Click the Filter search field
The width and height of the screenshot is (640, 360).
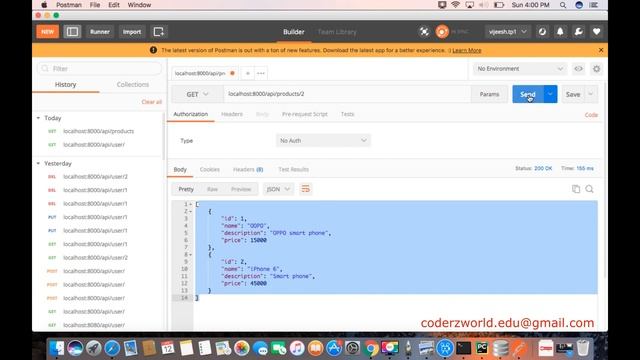[x=100, y=69]
